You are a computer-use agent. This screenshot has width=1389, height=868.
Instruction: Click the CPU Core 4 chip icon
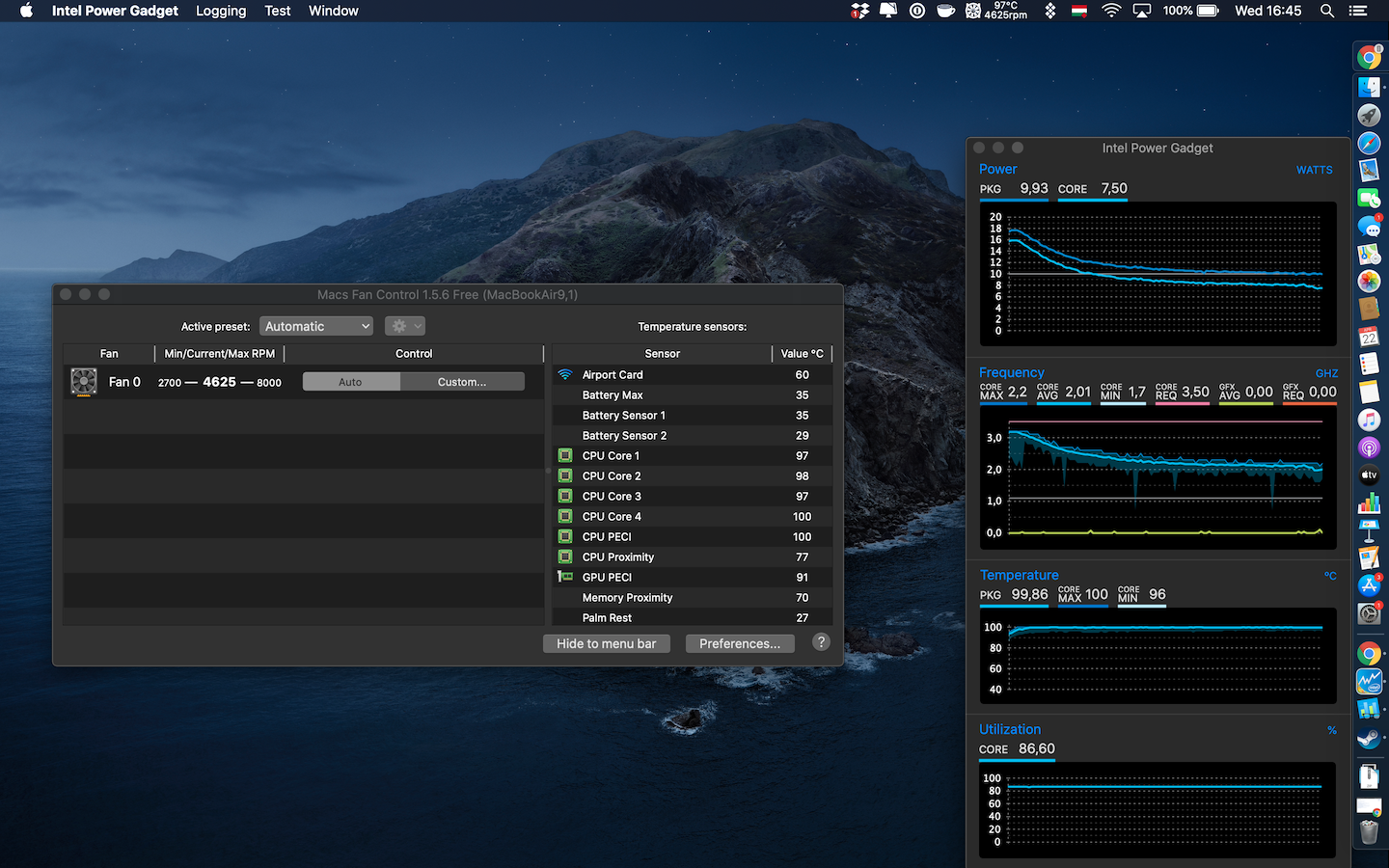pos(565,516)
